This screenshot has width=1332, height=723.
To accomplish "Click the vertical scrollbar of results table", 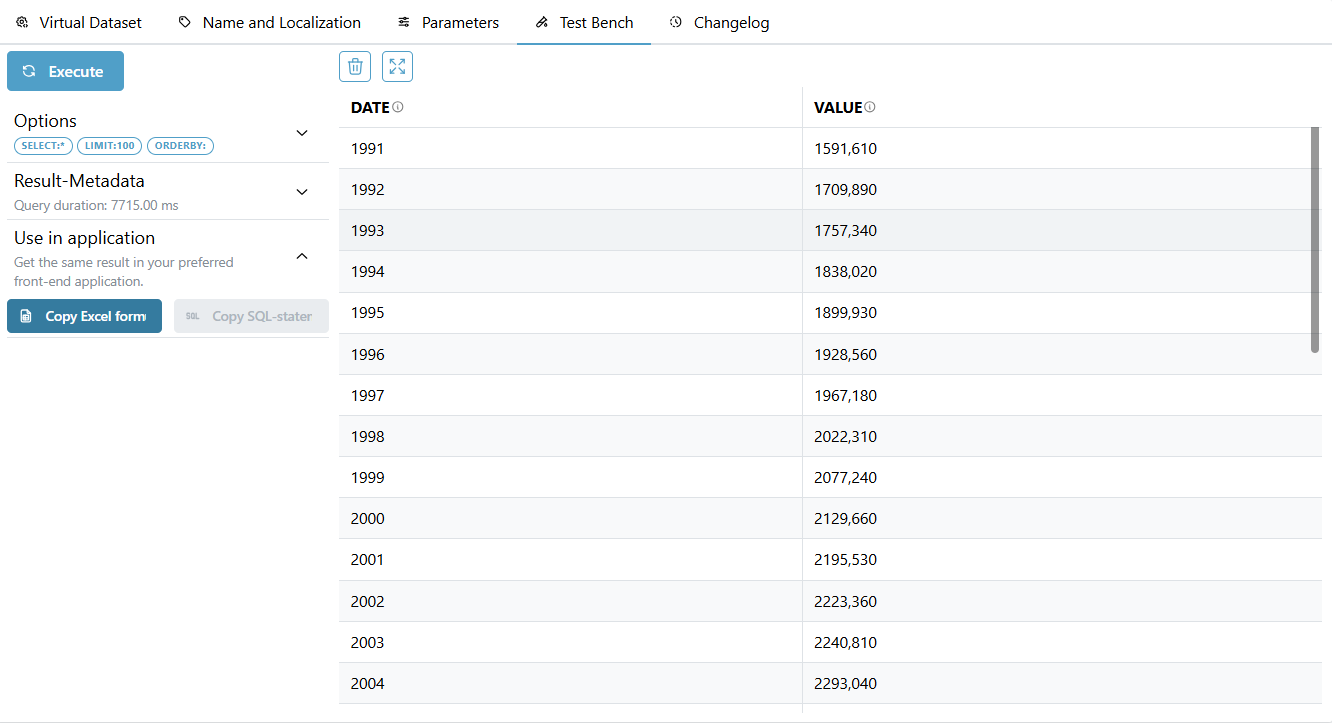I will (1315, 240).
